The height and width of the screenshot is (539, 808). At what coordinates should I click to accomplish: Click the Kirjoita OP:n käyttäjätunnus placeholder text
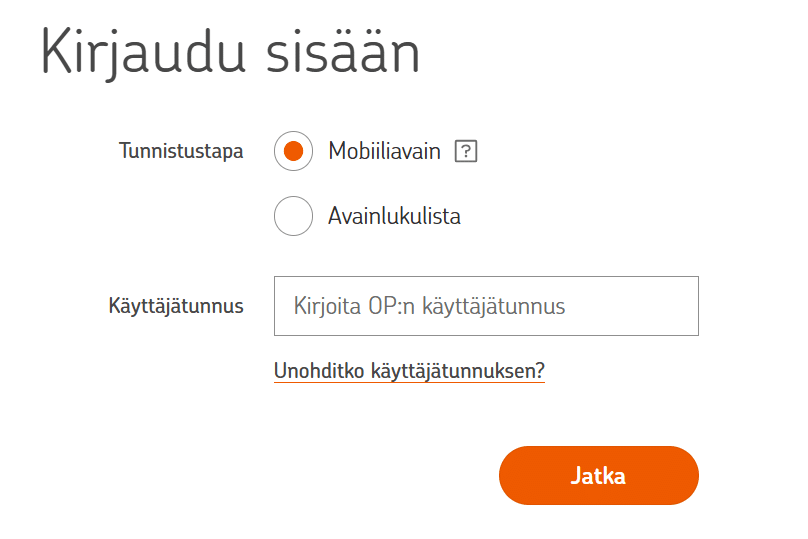(x=429, y=306)
